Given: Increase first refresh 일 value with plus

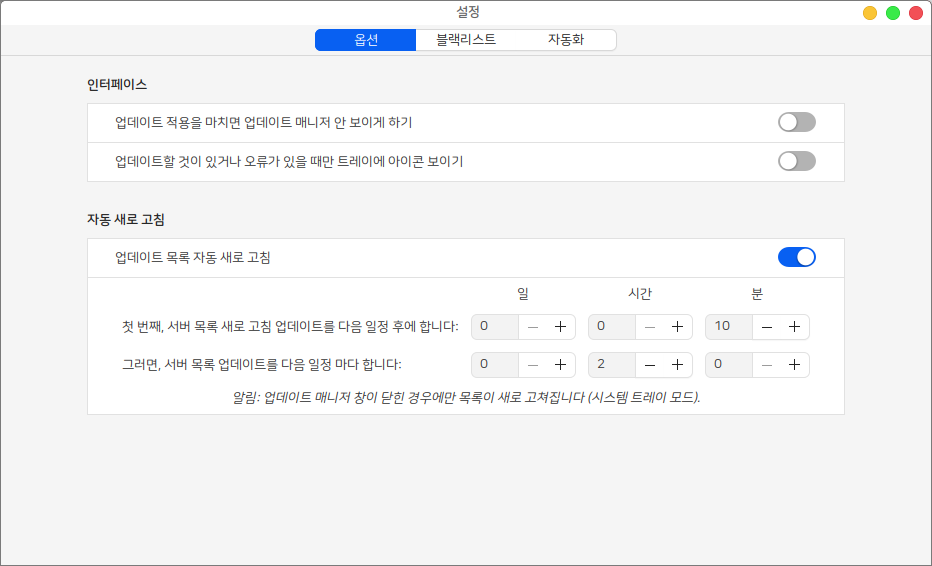Looking at the screenshot, I should coord(560,327).
